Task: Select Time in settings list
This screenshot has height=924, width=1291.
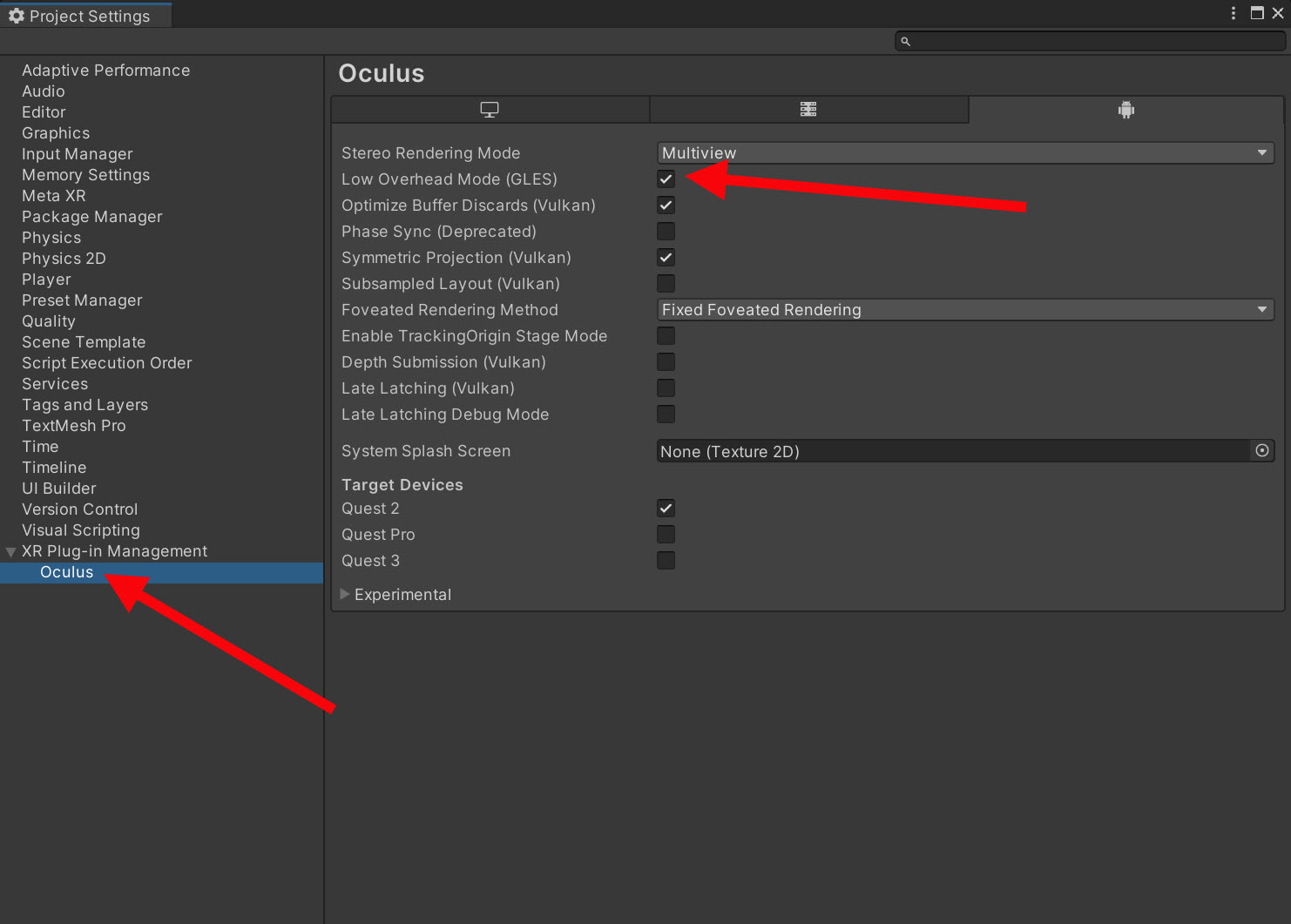Action: tap(40, 447)
